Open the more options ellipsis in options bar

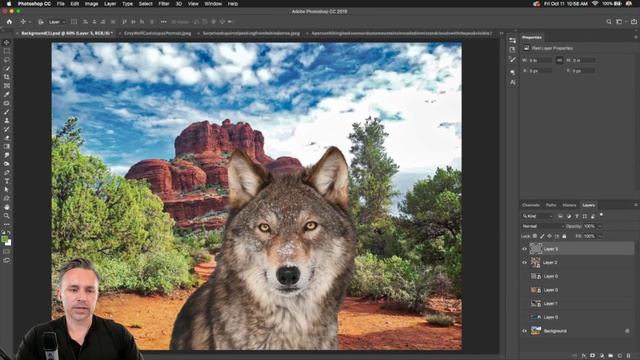(x=164, y=22)
